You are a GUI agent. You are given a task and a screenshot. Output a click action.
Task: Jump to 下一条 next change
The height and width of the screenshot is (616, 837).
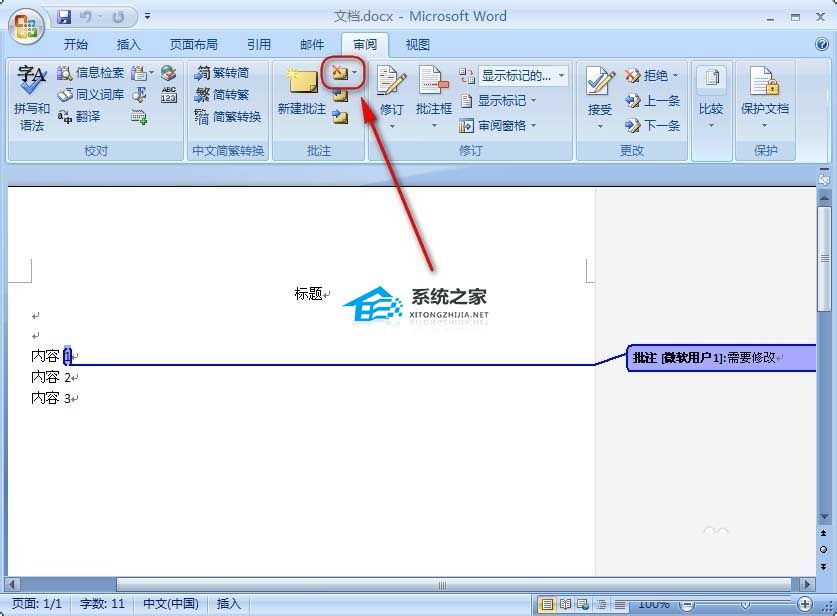[x=652, y=125]
